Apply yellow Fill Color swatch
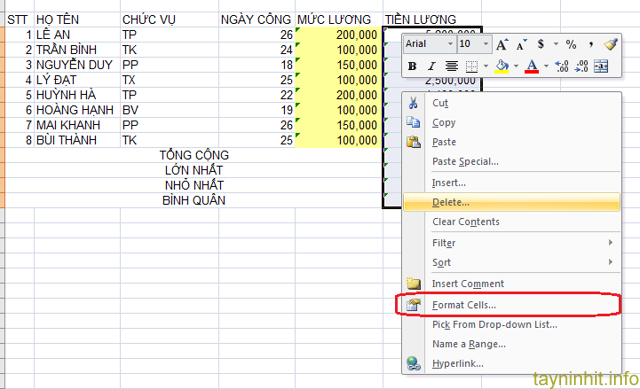This screenshot has height=389, width=640. (x=502, y=66)
